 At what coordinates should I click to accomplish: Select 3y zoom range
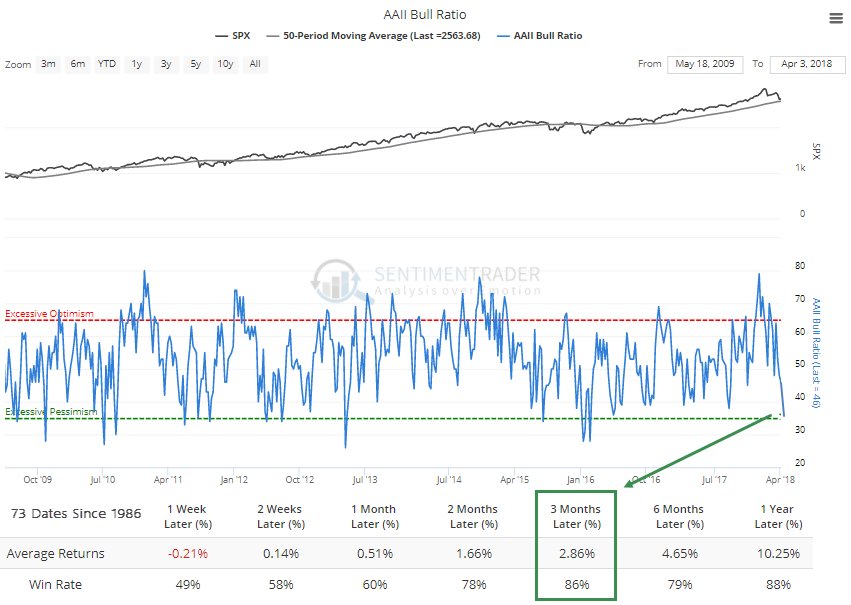(166, 64)
